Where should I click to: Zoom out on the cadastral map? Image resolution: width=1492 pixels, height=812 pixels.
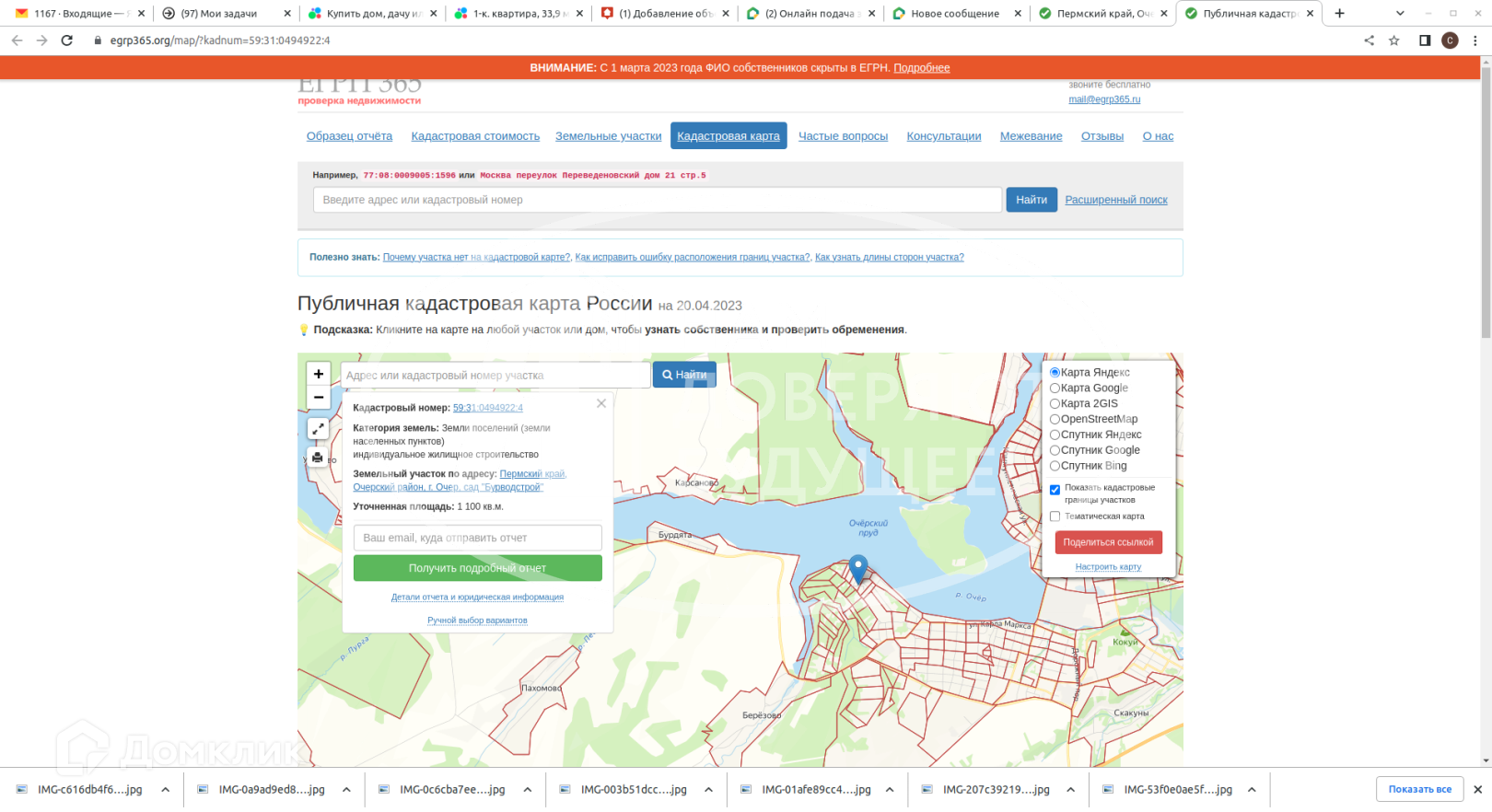click(319, 397)
